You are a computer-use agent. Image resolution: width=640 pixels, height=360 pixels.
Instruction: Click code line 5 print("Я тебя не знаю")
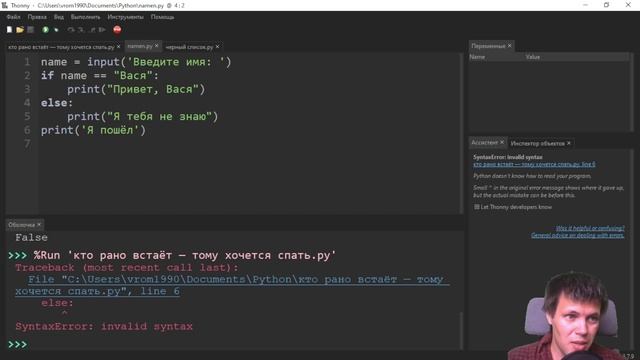pos(143,116)
